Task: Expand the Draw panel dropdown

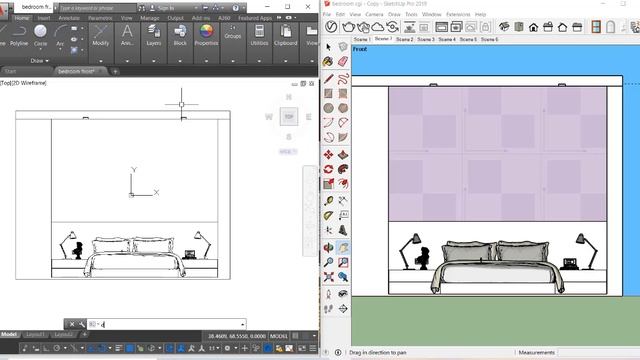Action: point(39,60)
